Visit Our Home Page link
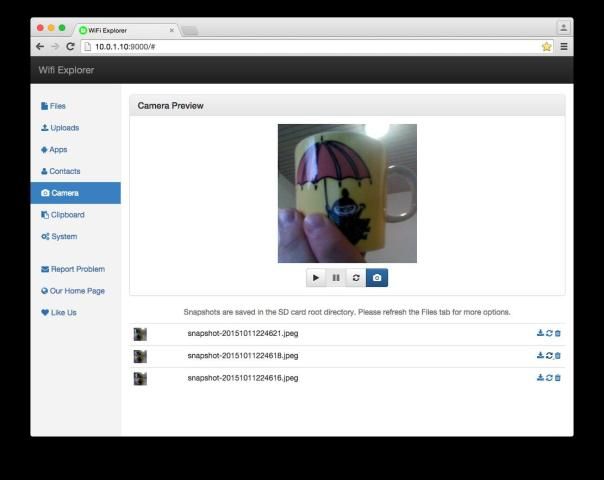Viewport: 604px width, 480px height. click(77, 291)
